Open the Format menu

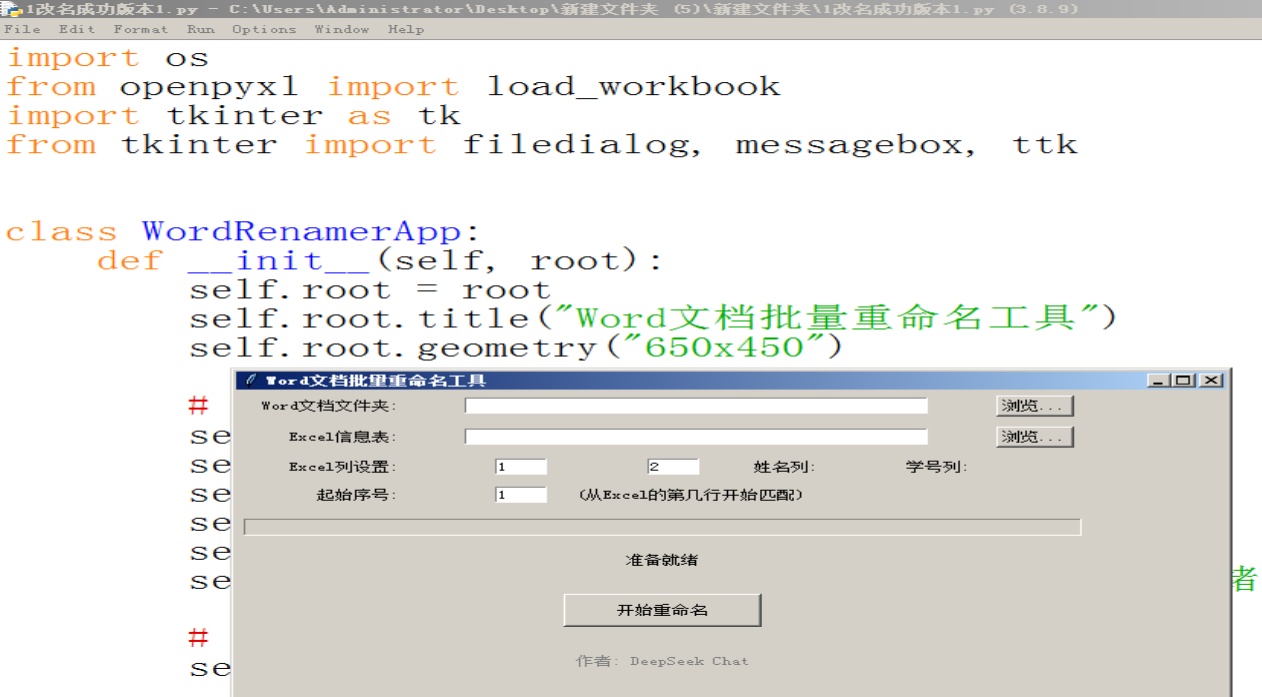click(x=140, y=29)
